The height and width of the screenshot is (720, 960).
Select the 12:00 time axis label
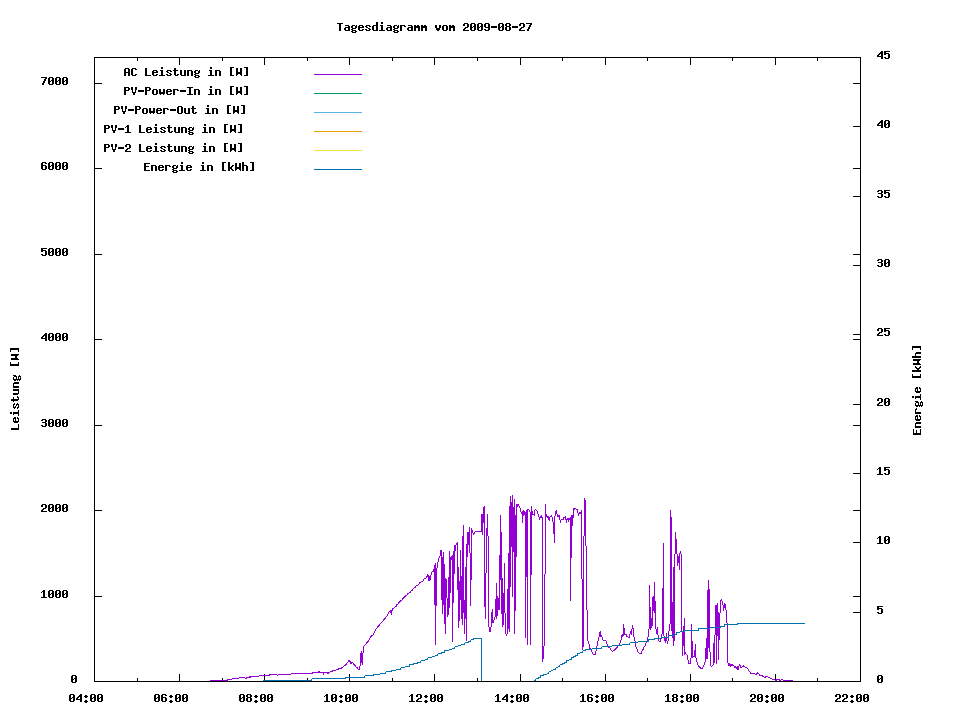click(426, 698)
